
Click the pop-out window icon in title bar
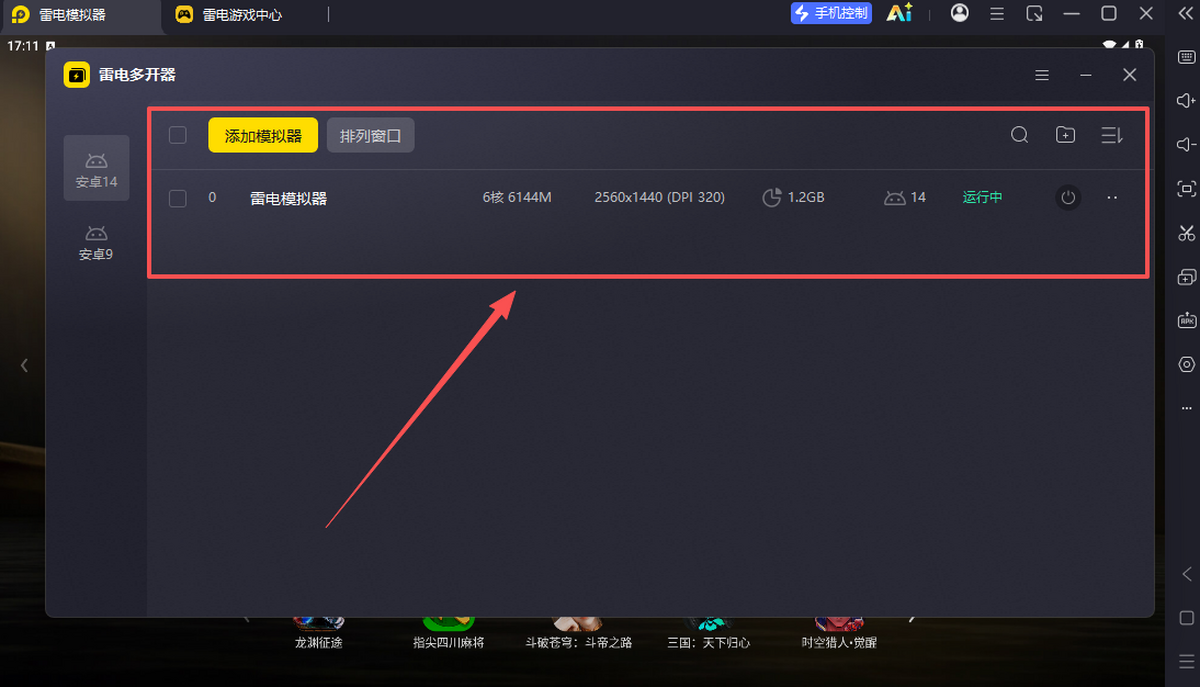[x=1035, y=14]
